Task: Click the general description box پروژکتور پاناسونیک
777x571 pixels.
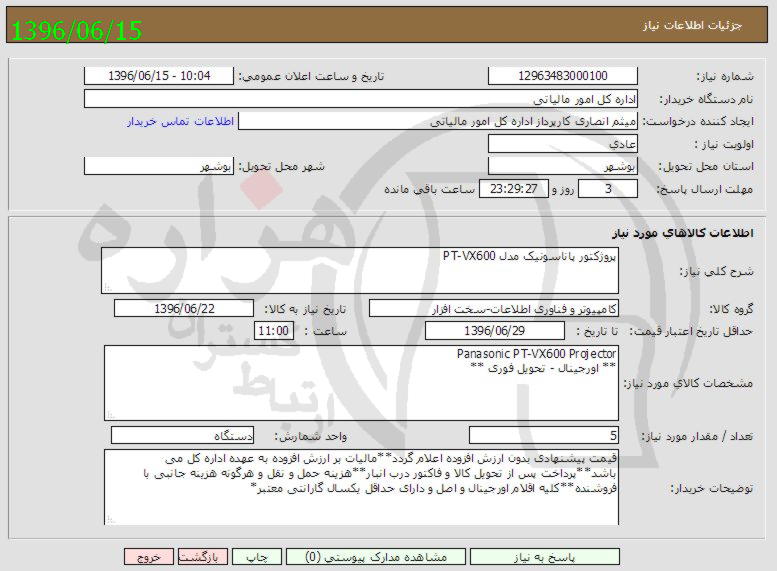Action: click(360, 271)
